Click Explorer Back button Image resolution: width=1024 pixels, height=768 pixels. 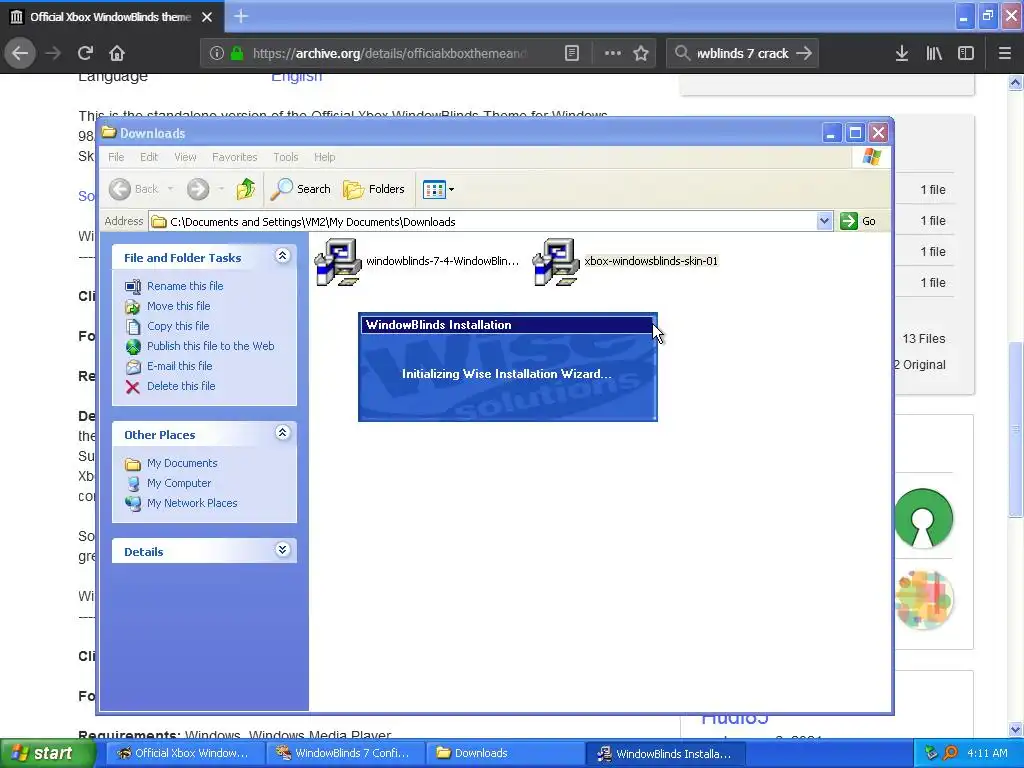click(x=134, y=189)
